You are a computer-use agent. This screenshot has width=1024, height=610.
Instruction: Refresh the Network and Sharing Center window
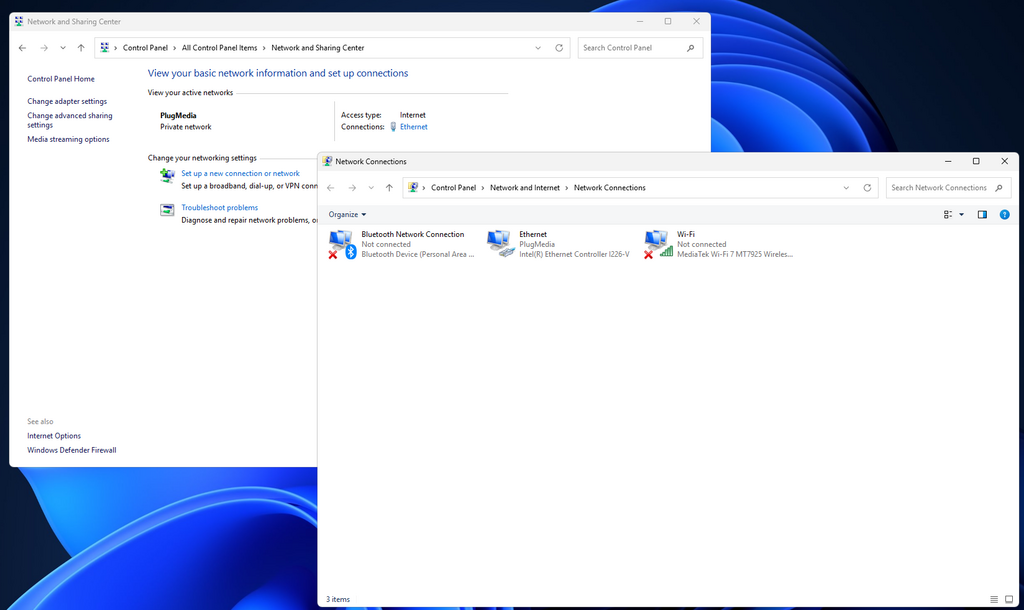click(559, 48)
